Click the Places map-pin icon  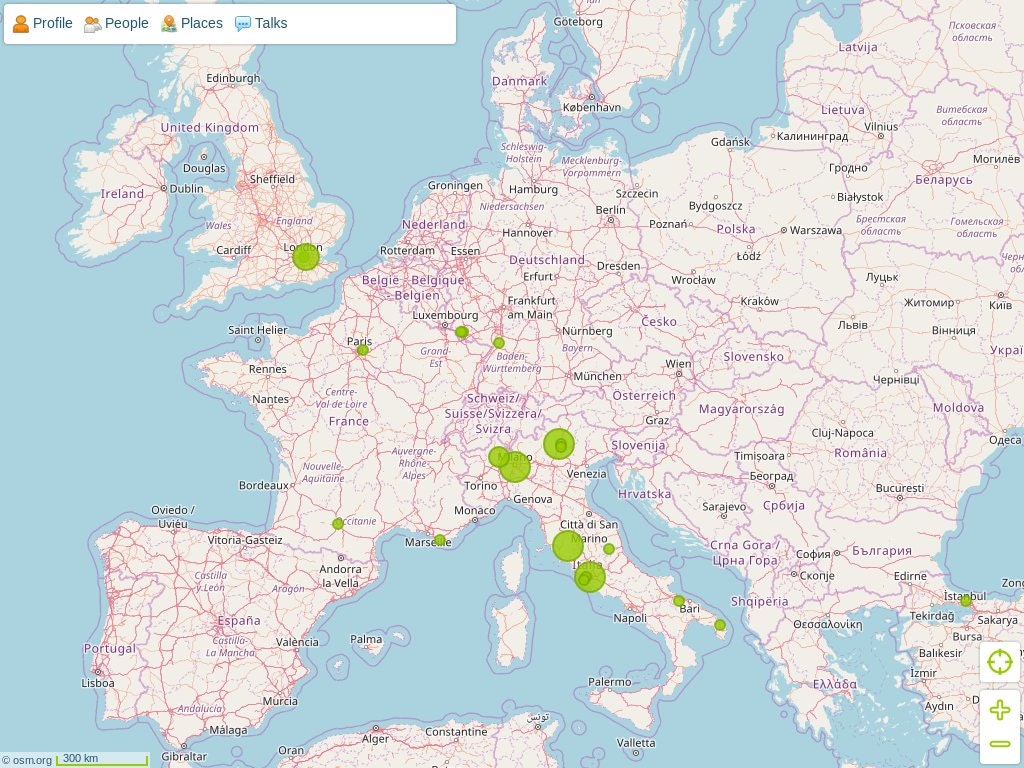coord(169,24)
